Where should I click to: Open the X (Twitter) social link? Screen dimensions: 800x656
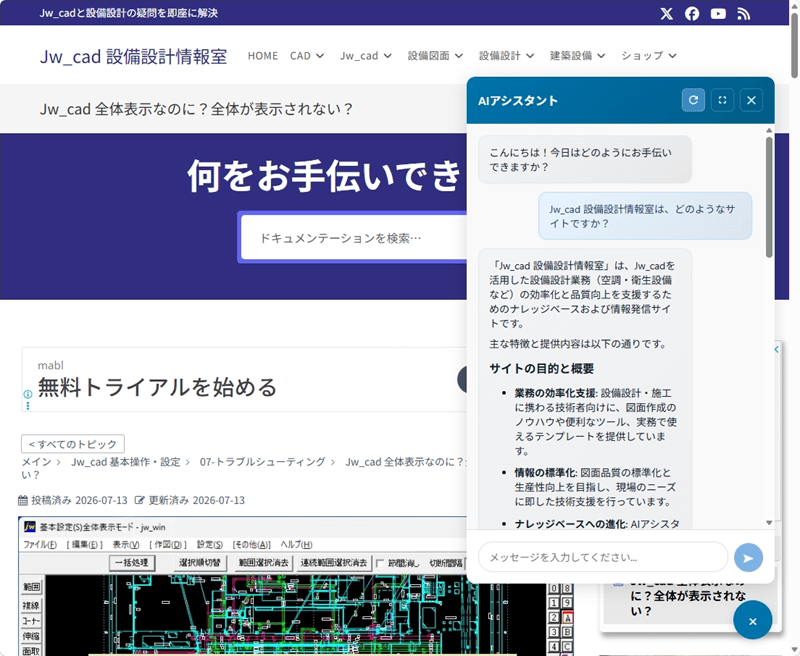666,14
